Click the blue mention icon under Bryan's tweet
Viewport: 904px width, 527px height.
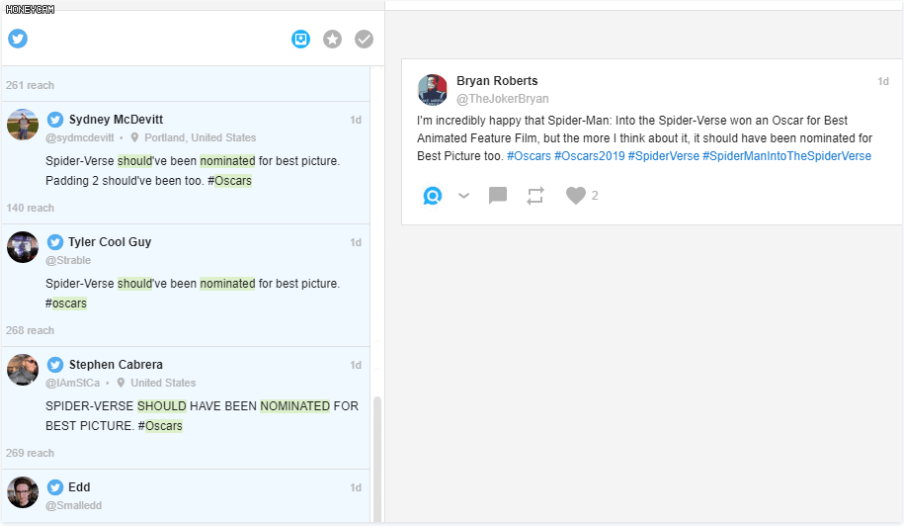[432, 196]
